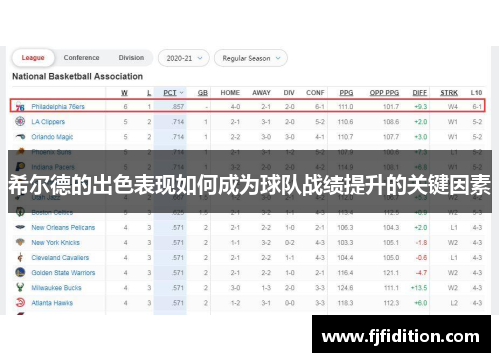Open the Regular Season dropdown
This screenshot has height=362, width=500.
(x=251, y=58)
